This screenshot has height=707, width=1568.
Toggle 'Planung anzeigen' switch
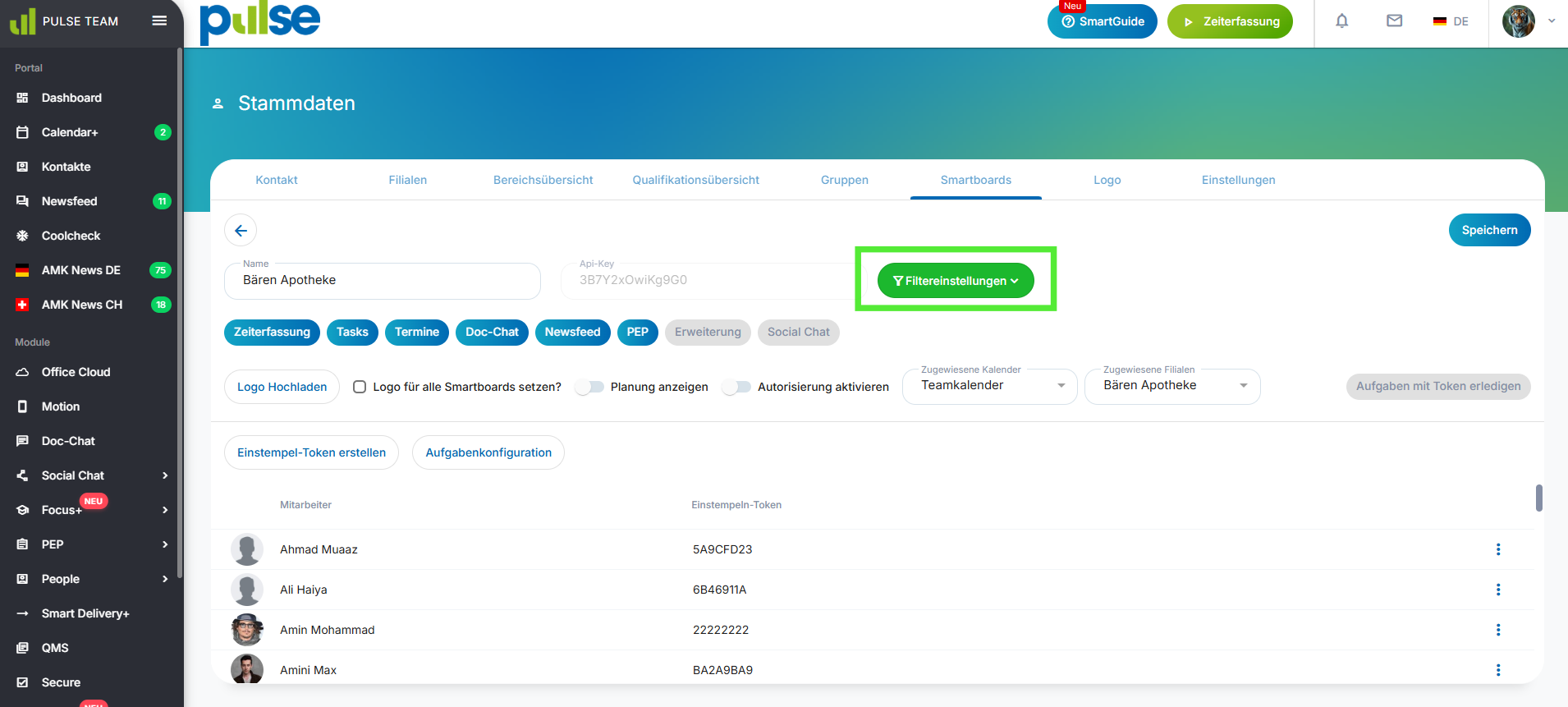(x=589, y=387)
